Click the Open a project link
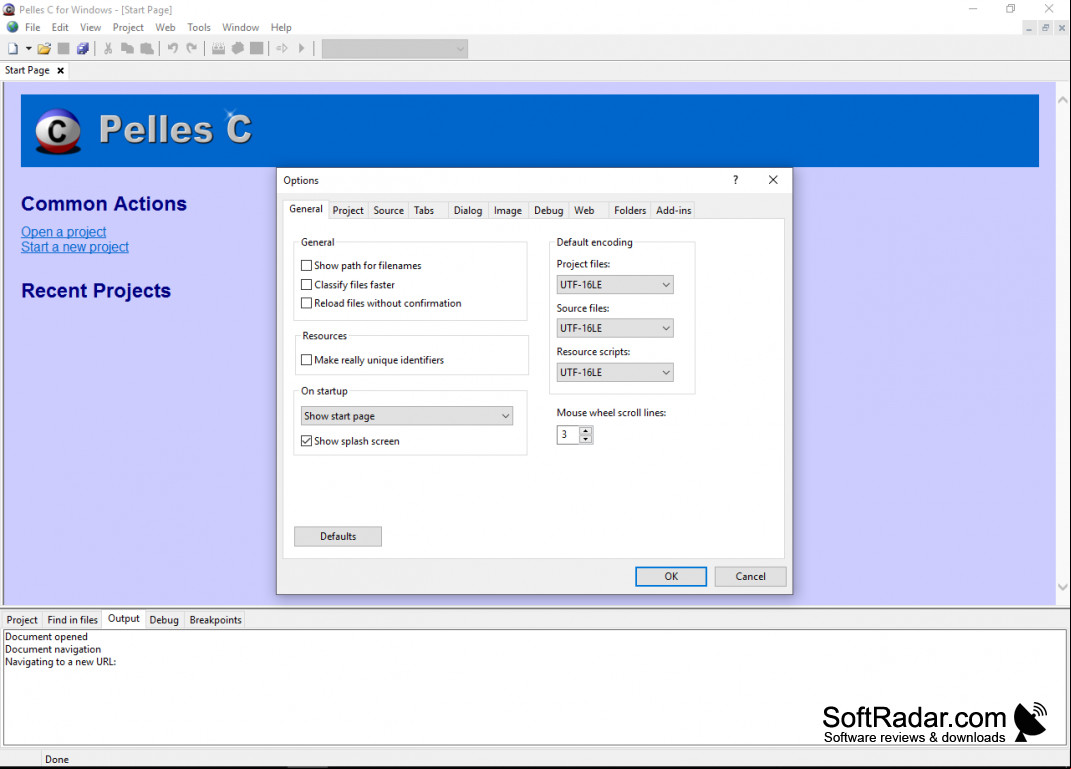This screenshot has height=769, width=1071. 64,232
